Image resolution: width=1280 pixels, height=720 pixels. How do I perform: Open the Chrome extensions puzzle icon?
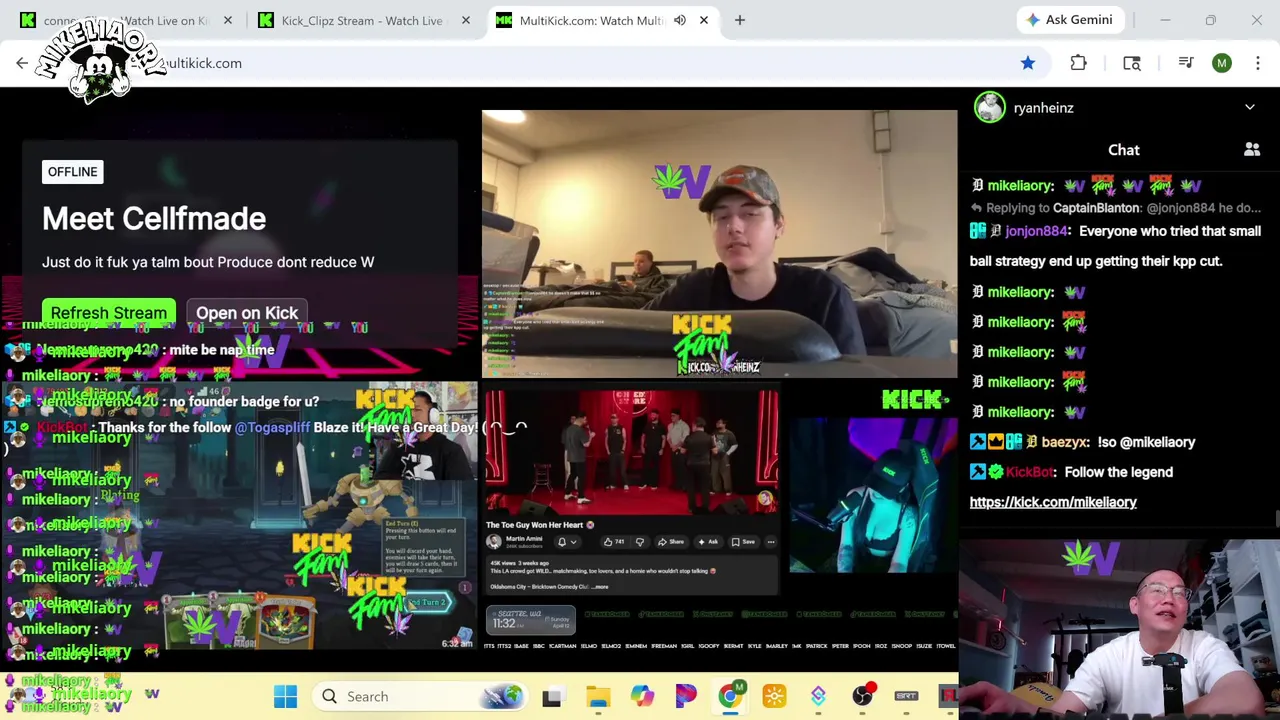tap(1078, 63)
